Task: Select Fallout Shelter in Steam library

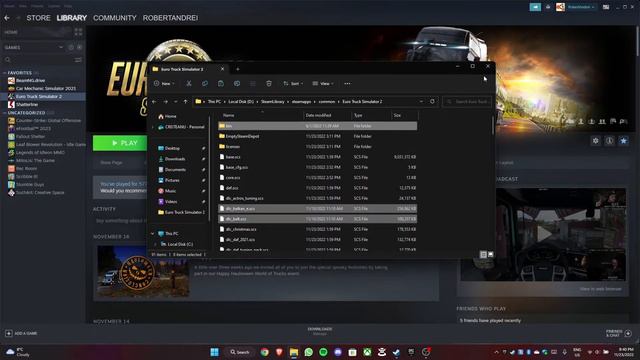Action: (x=30, y=137)
